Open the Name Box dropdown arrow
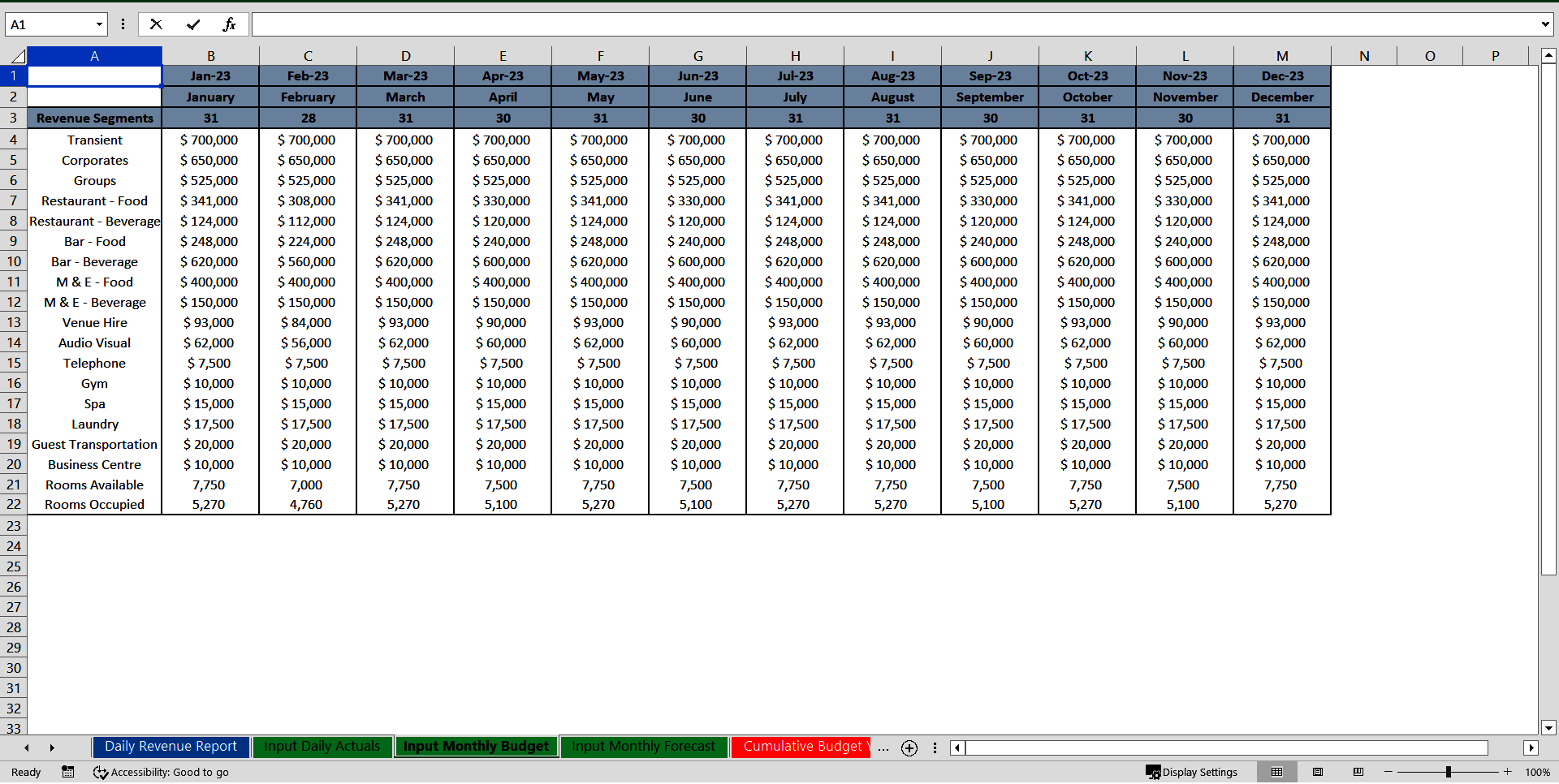This screenshot has height=784, width=1559. [x=100, y=24]
